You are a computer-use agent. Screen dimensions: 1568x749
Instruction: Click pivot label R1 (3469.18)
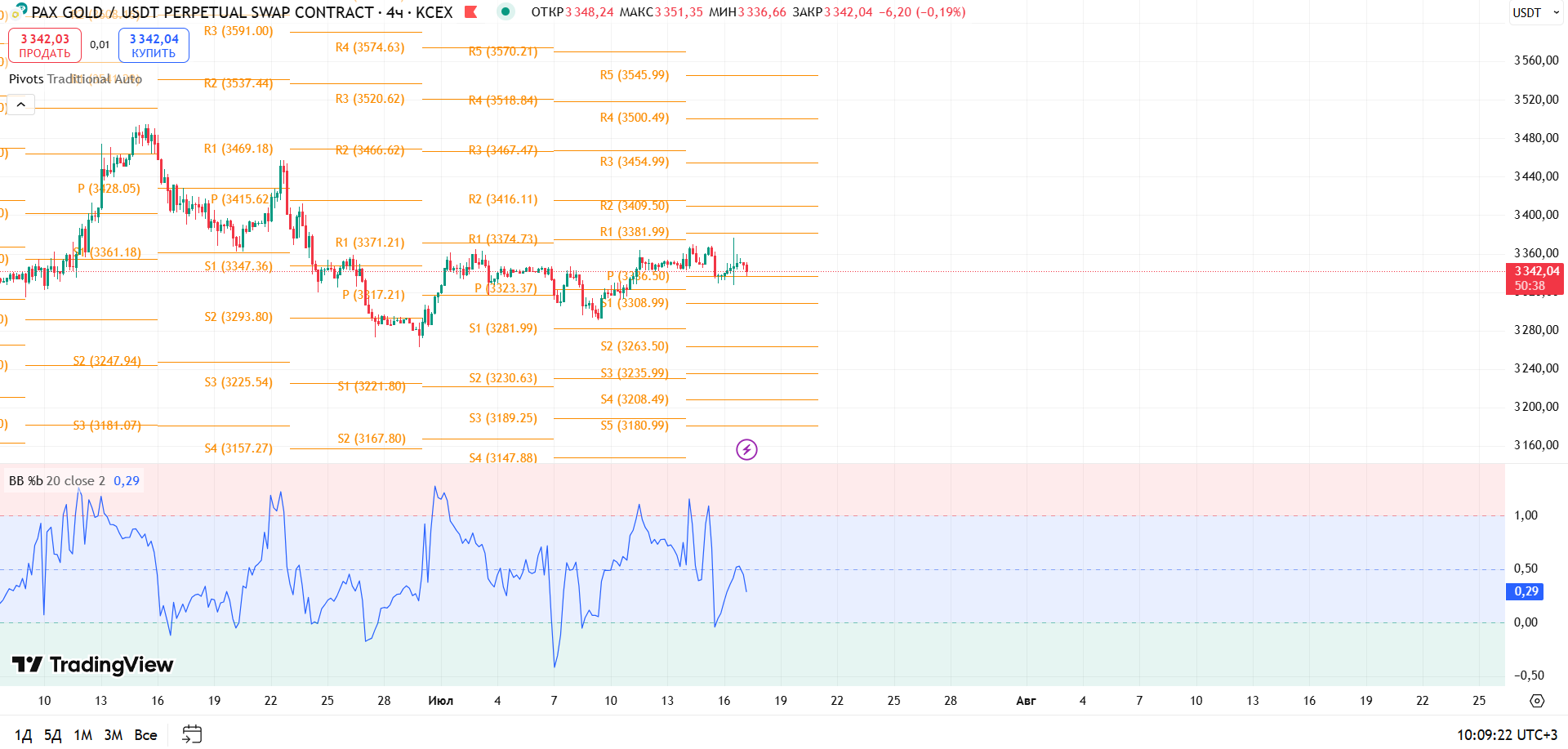238,149
